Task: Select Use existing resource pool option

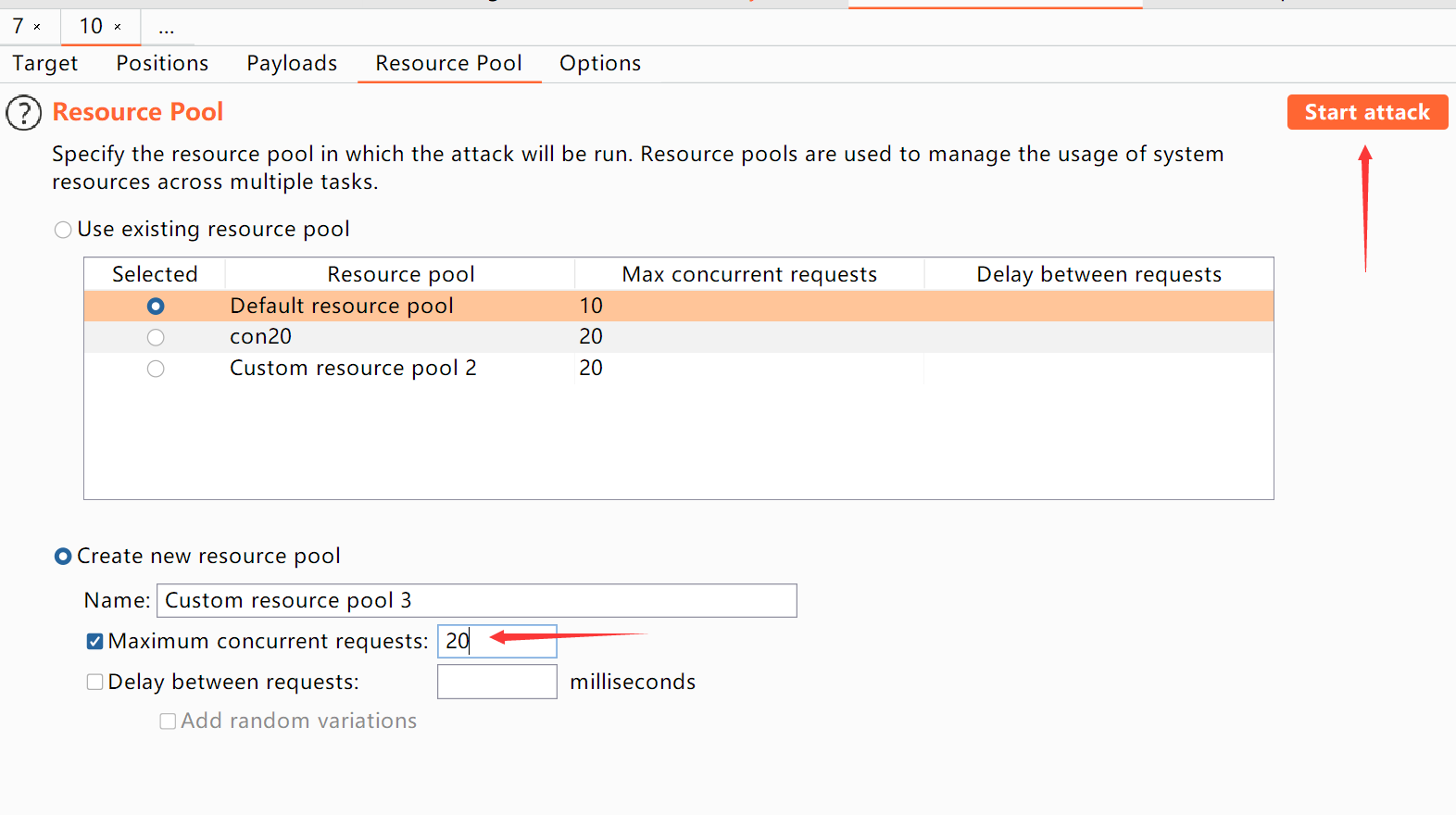Action: click(63, 230)
